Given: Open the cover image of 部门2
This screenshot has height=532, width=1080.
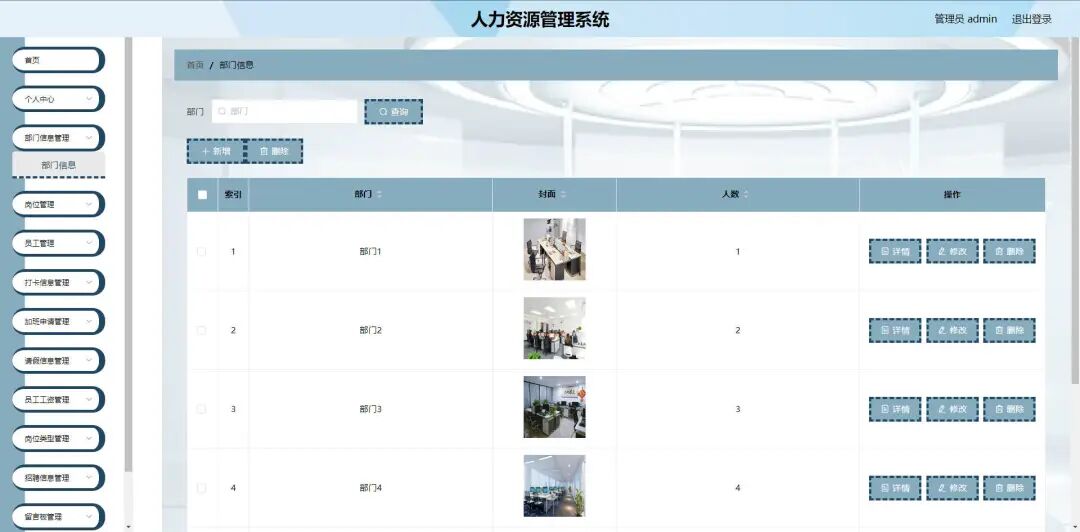Looking at the screenshot, I should click(x=554, y=328).
